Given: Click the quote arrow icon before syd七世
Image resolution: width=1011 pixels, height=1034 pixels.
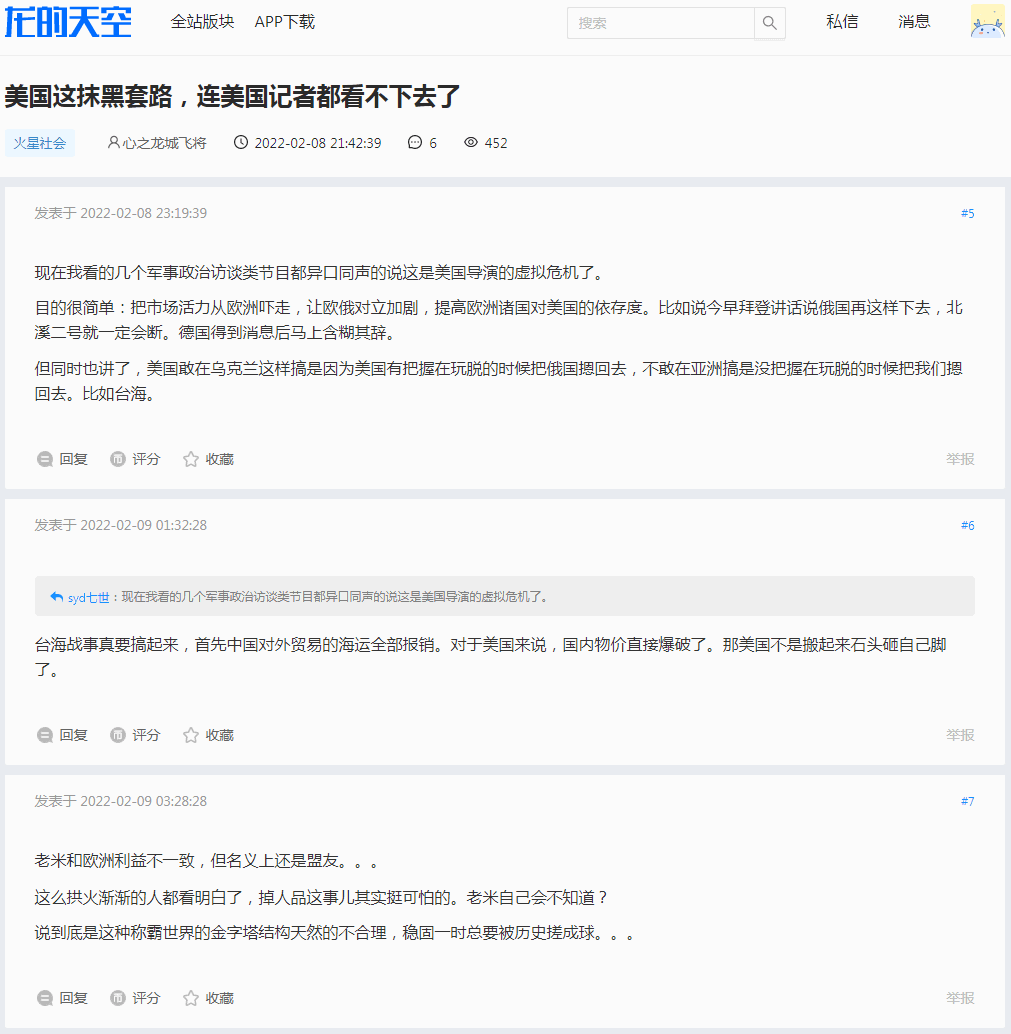Looking at the screenshot, I should pos(57,597).
